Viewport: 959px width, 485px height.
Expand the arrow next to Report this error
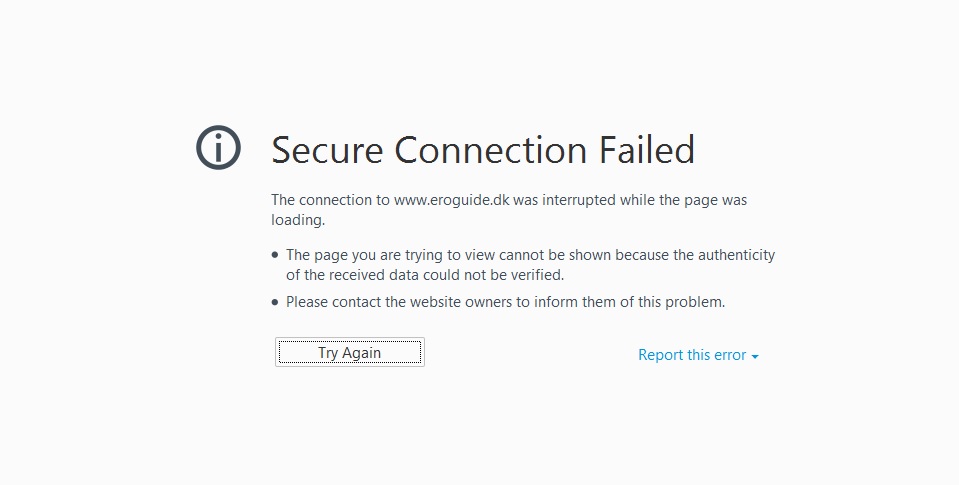pos(755,356)
